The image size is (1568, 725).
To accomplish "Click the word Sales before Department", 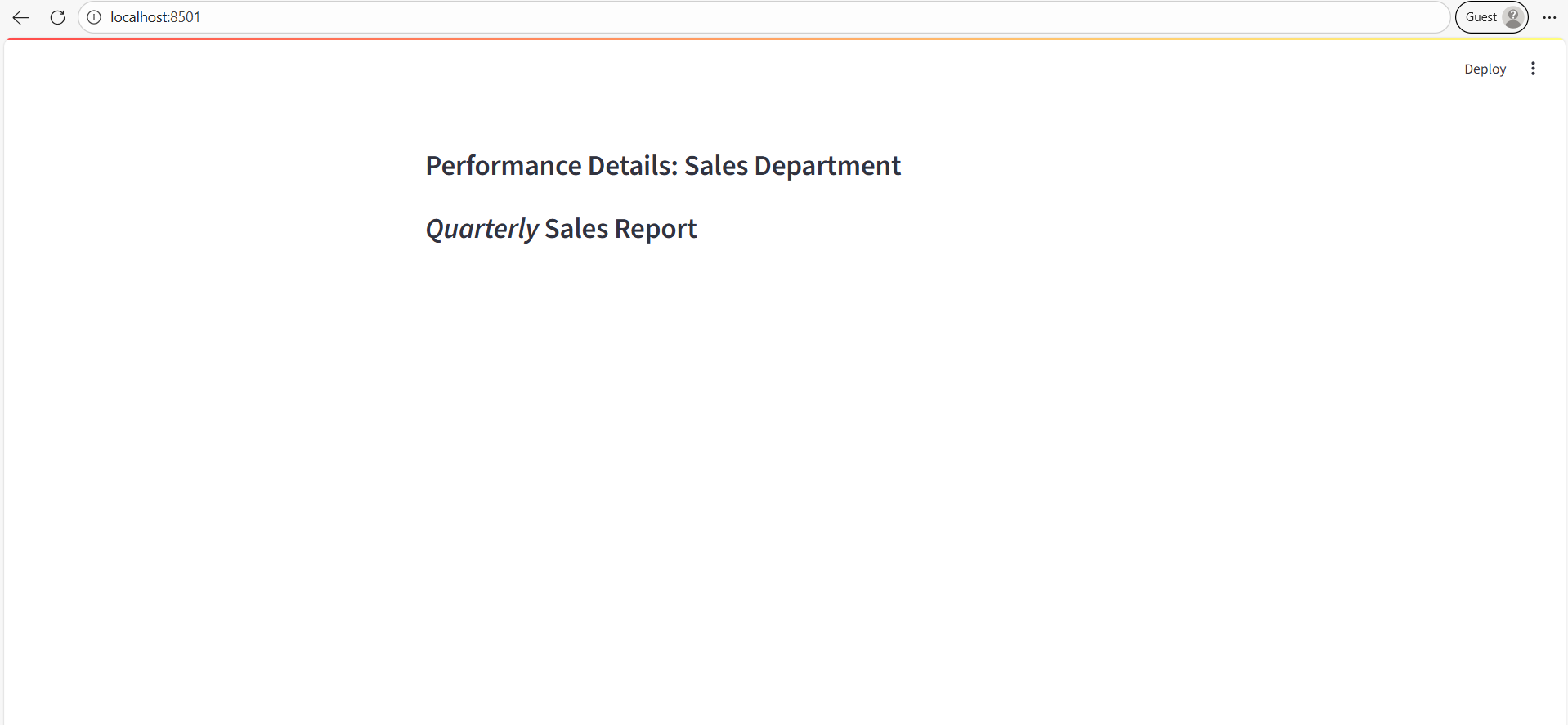I will tap(716, 166).
